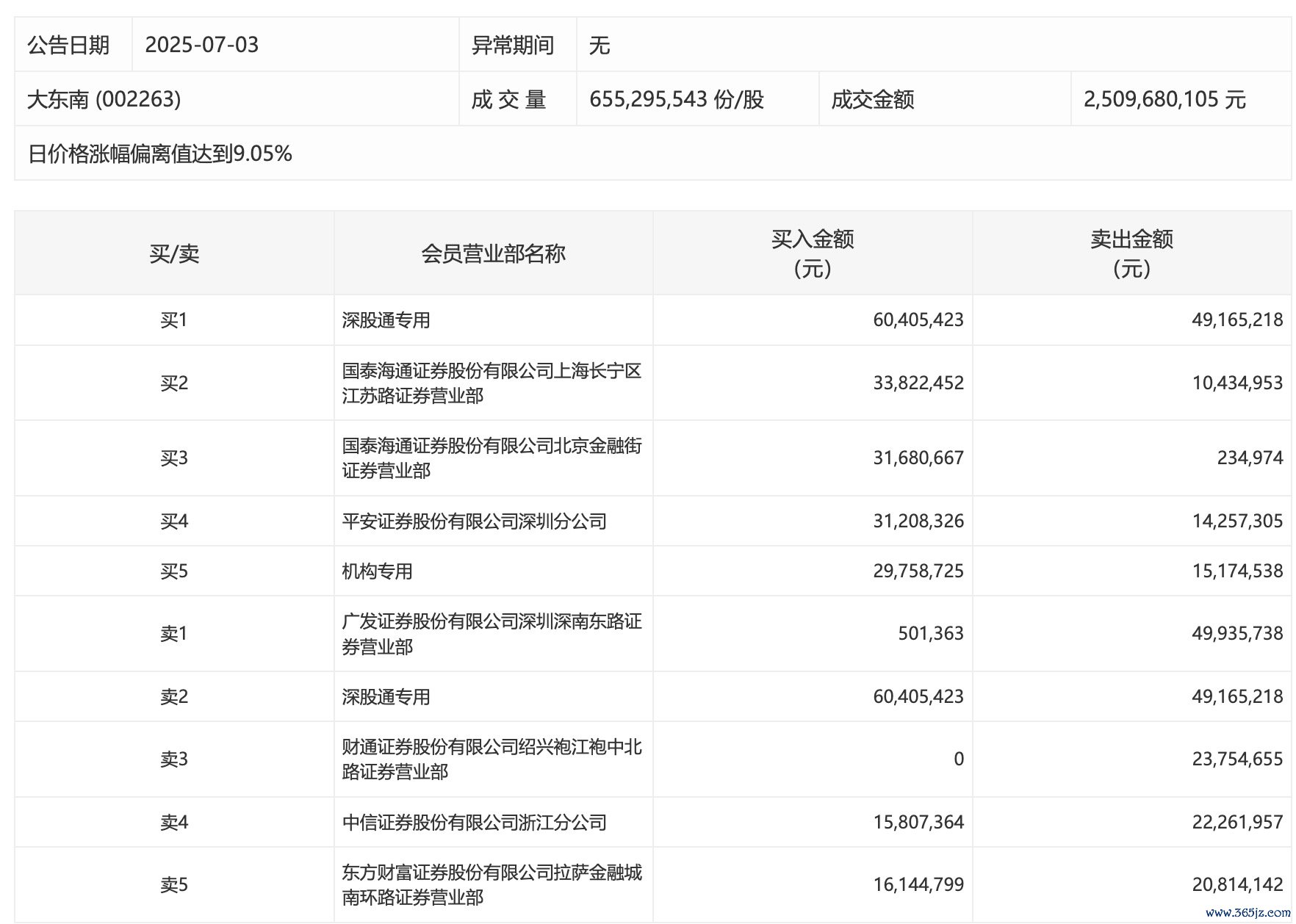The height and width of the screenshot is (924, 1296).
Task: Click 中信证券股份有限公司浙江分公司 cell
Action: tap(474, 822)
